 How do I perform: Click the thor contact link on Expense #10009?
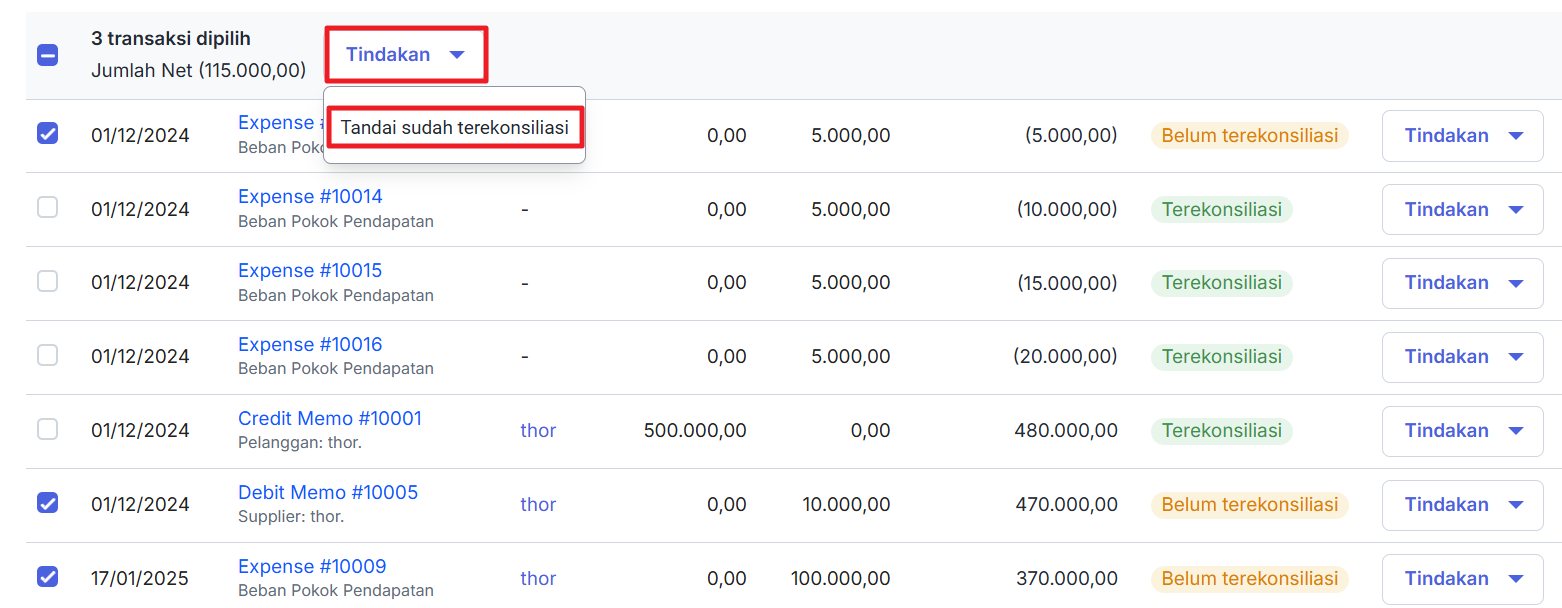tap(538, 579)
